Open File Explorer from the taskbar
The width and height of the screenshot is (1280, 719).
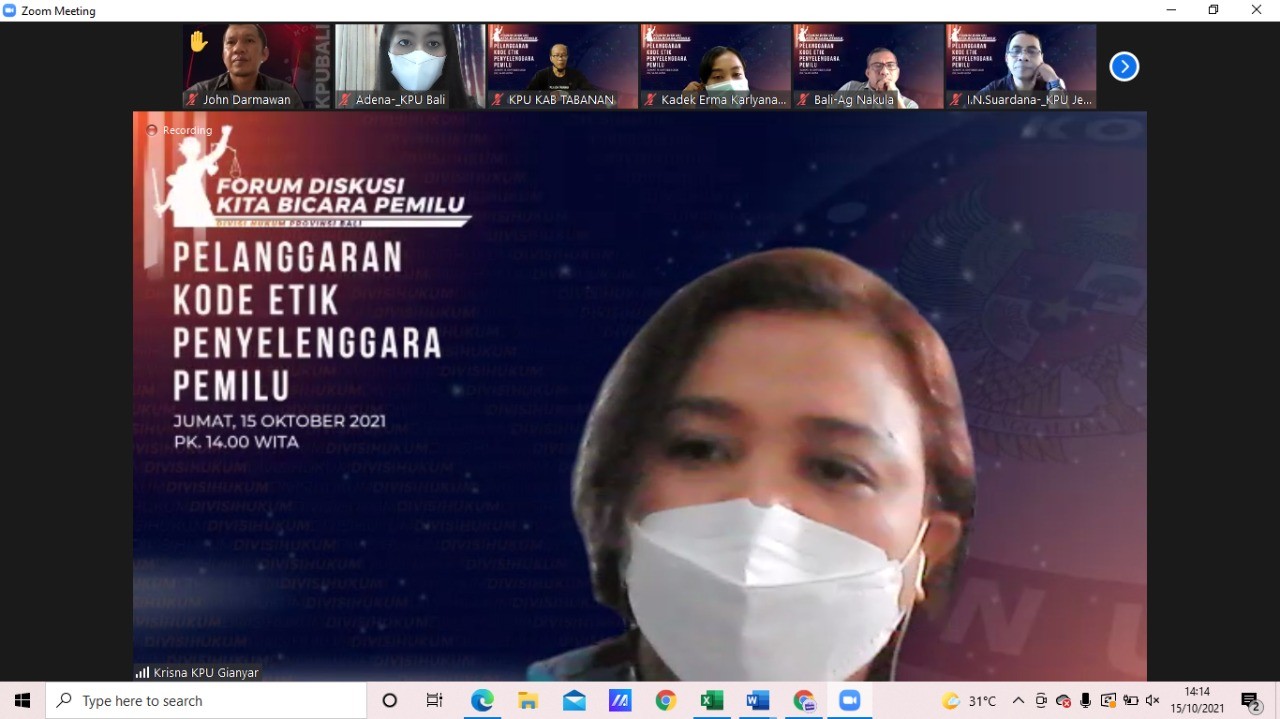pyautogui.click(x=528, y=701)
